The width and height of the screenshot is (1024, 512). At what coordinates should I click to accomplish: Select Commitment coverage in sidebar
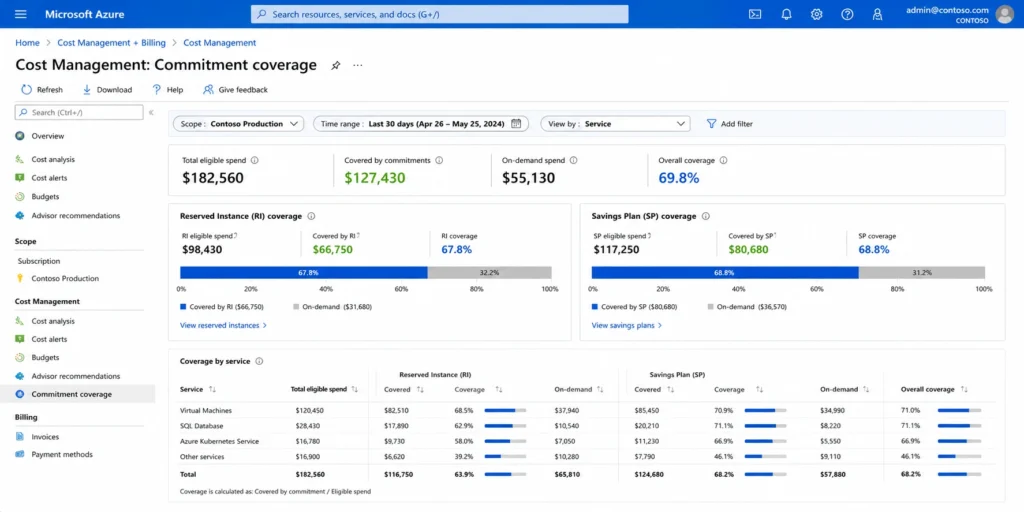coord(78,394)
